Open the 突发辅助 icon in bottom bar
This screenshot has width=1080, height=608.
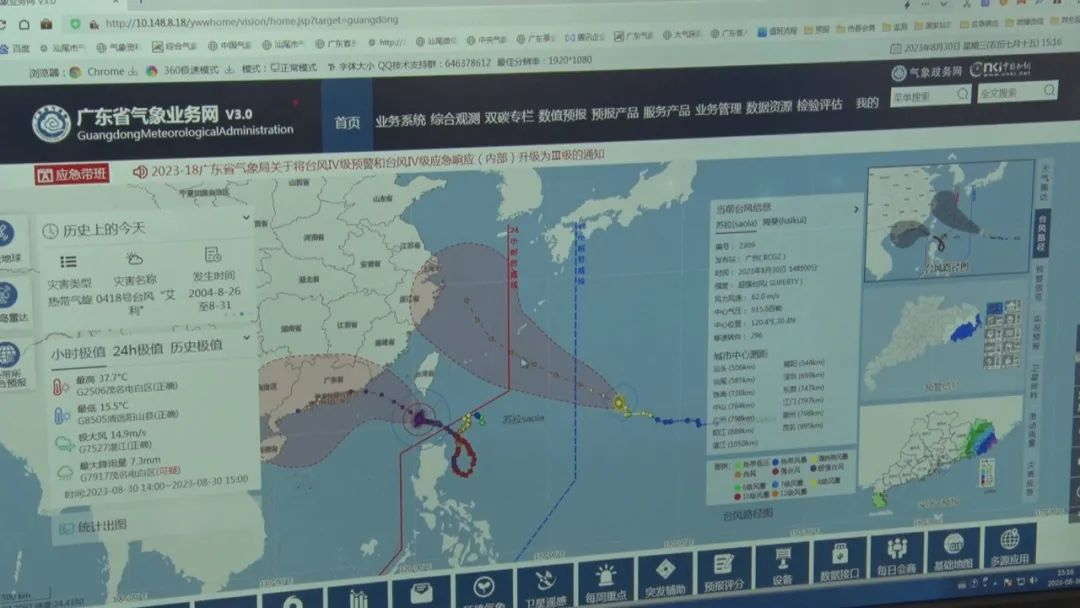point(665,569)
